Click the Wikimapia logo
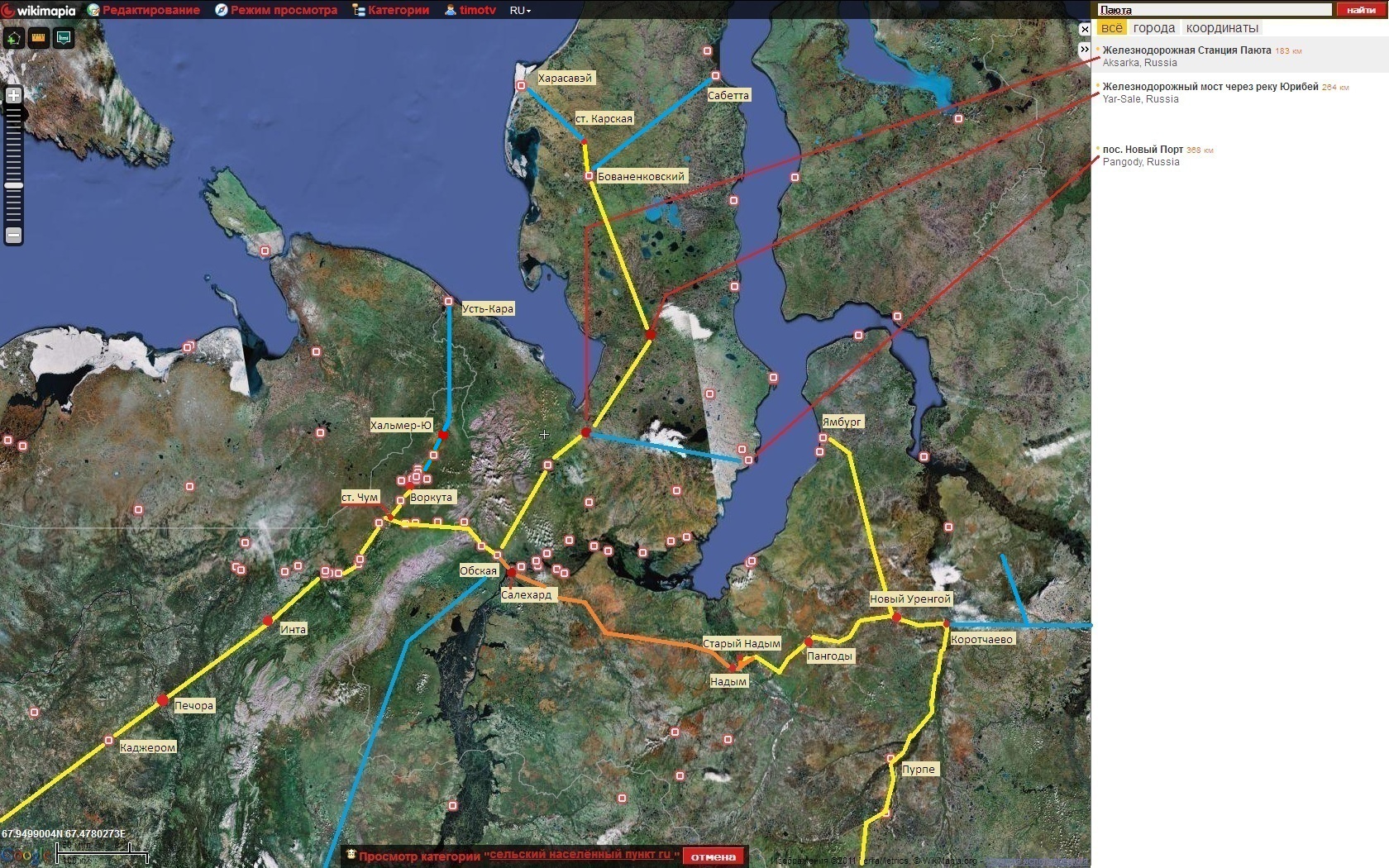The image size is (1389, 868). (39, 10)
